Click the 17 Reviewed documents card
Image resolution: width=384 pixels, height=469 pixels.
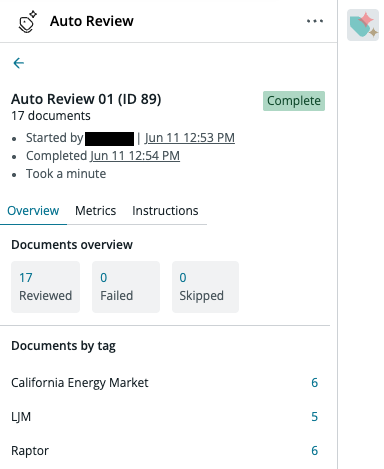[x=45, y=287]
